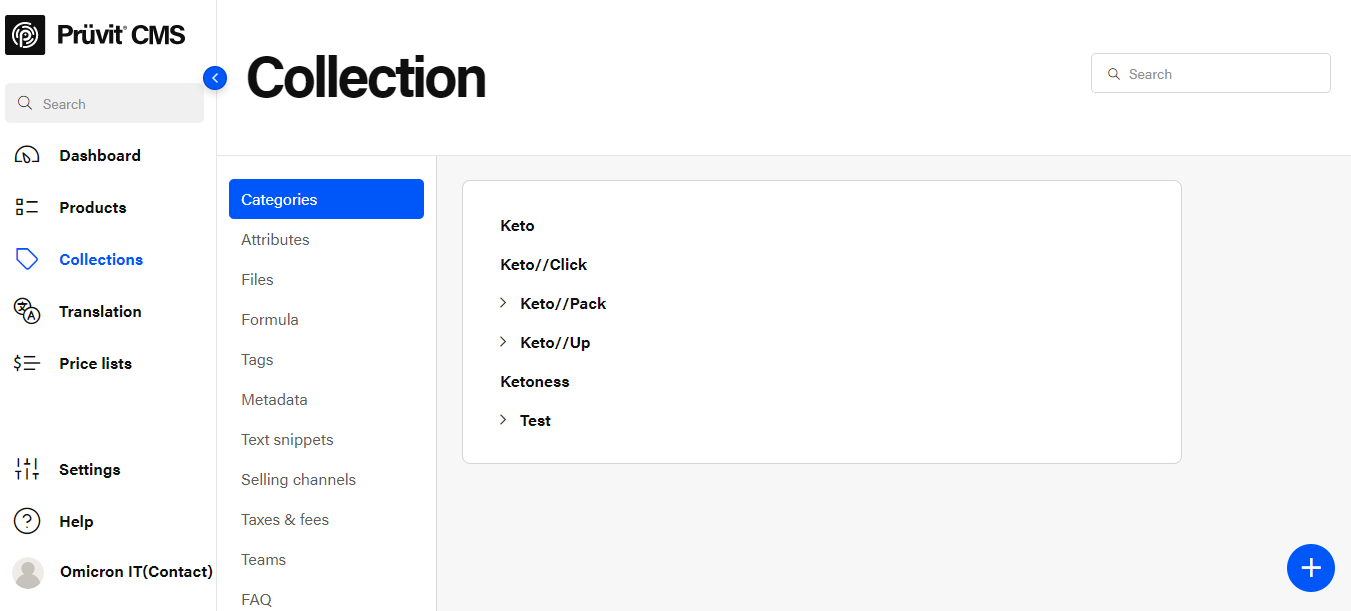Expand the Test category
This screenshot has height=611, width=1351.
pos(503,420)
